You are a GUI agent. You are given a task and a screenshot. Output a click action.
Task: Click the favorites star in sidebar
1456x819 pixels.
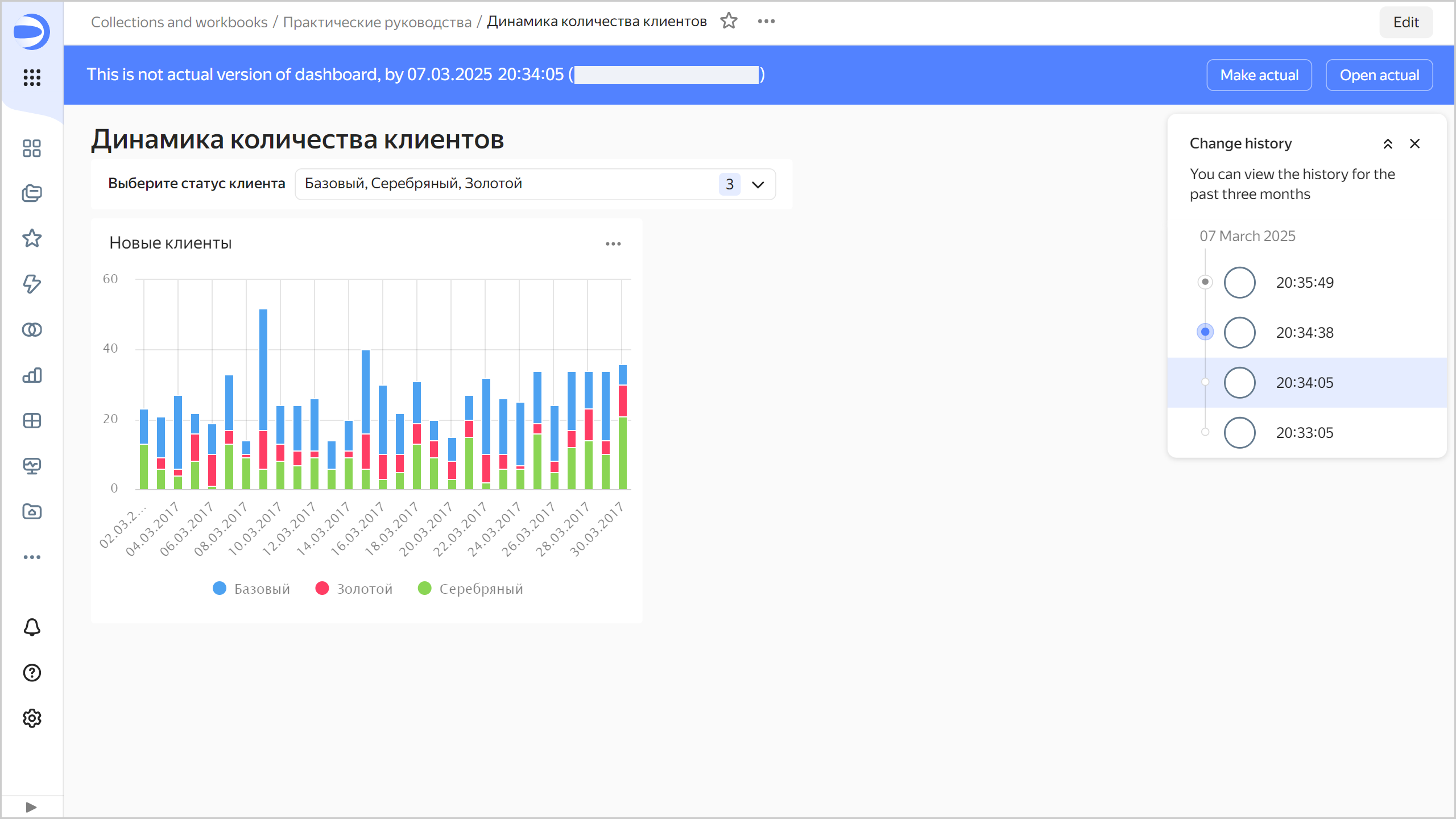click(32, 238)
